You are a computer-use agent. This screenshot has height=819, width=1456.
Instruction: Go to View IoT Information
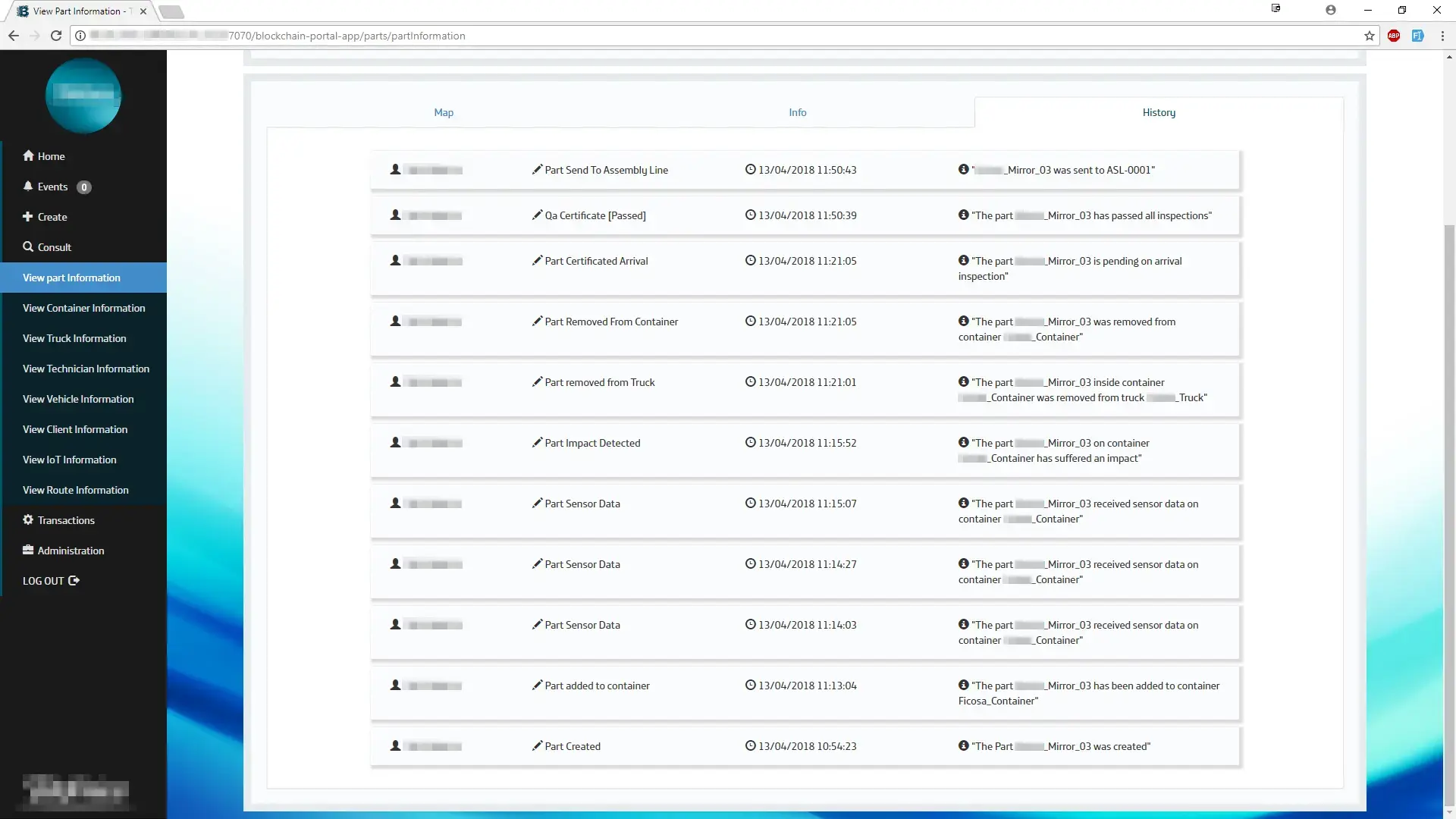pyautogui.click(x=69, y=460)
